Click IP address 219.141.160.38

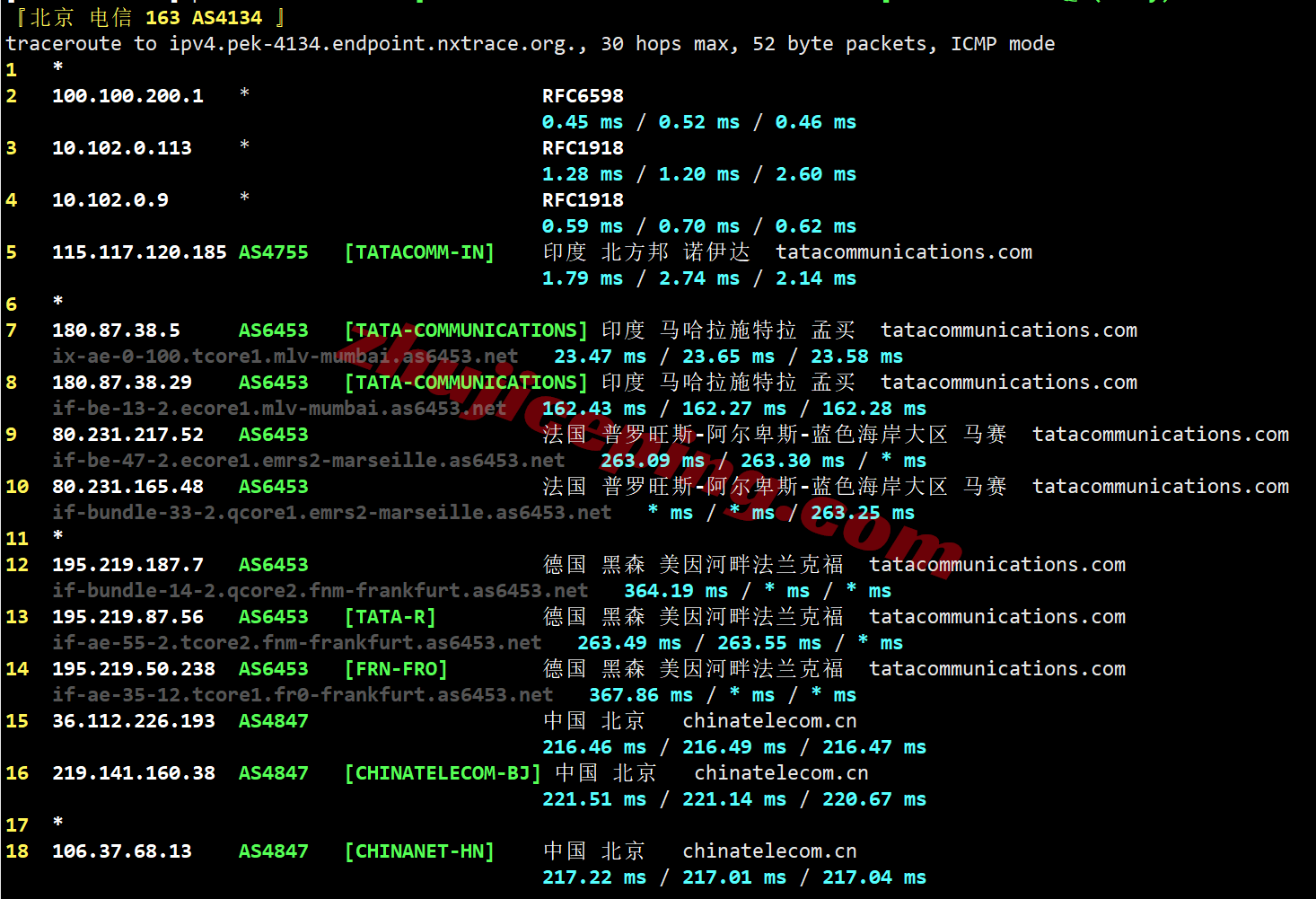pyautogui.click(x=134, y=773)
